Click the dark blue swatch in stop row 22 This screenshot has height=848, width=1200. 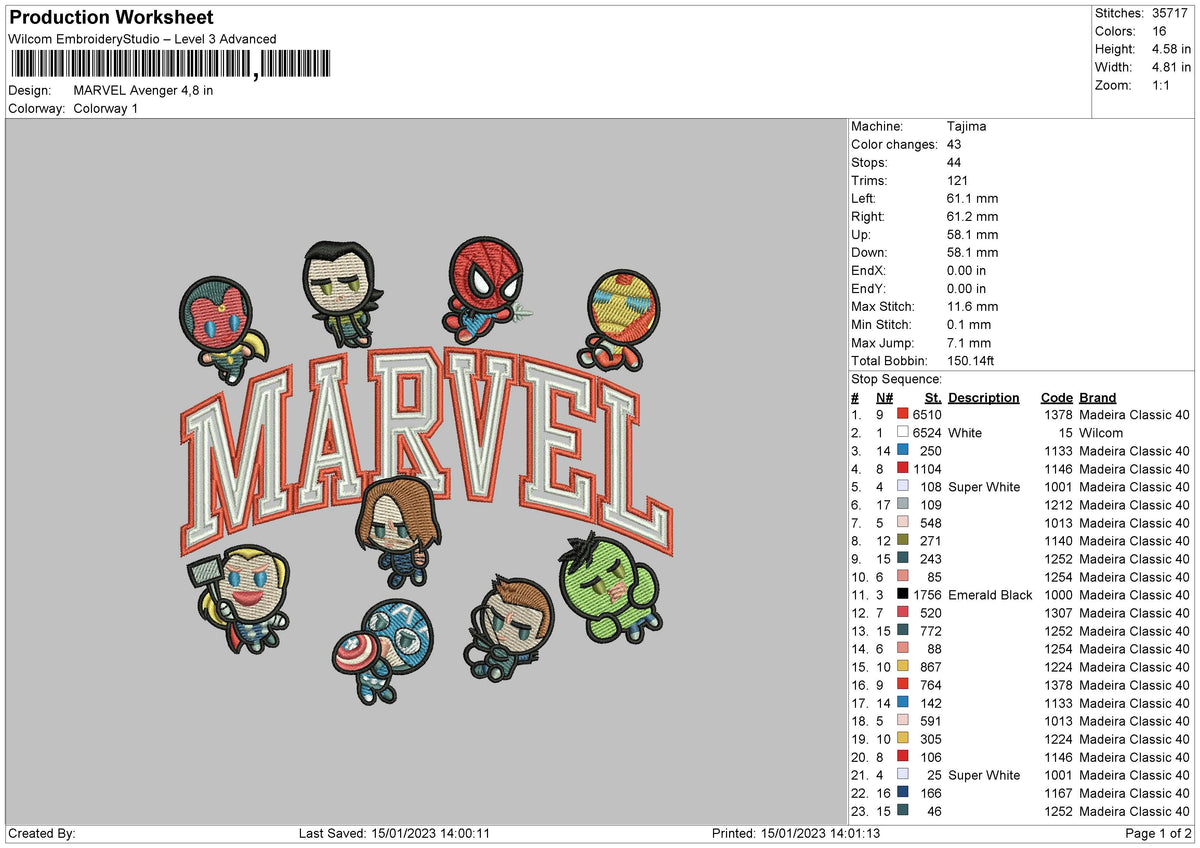click(x=903, y=792)
